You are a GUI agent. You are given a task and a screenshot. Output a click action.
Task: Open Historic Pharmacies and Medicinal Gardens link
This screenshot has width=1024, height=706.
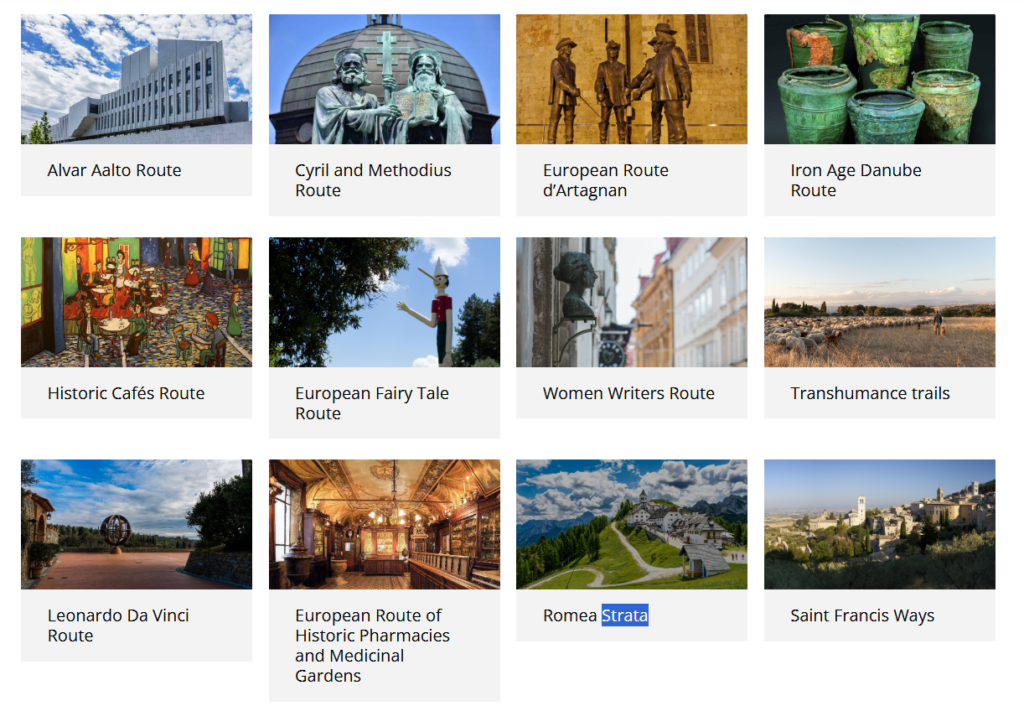(372, 645)
